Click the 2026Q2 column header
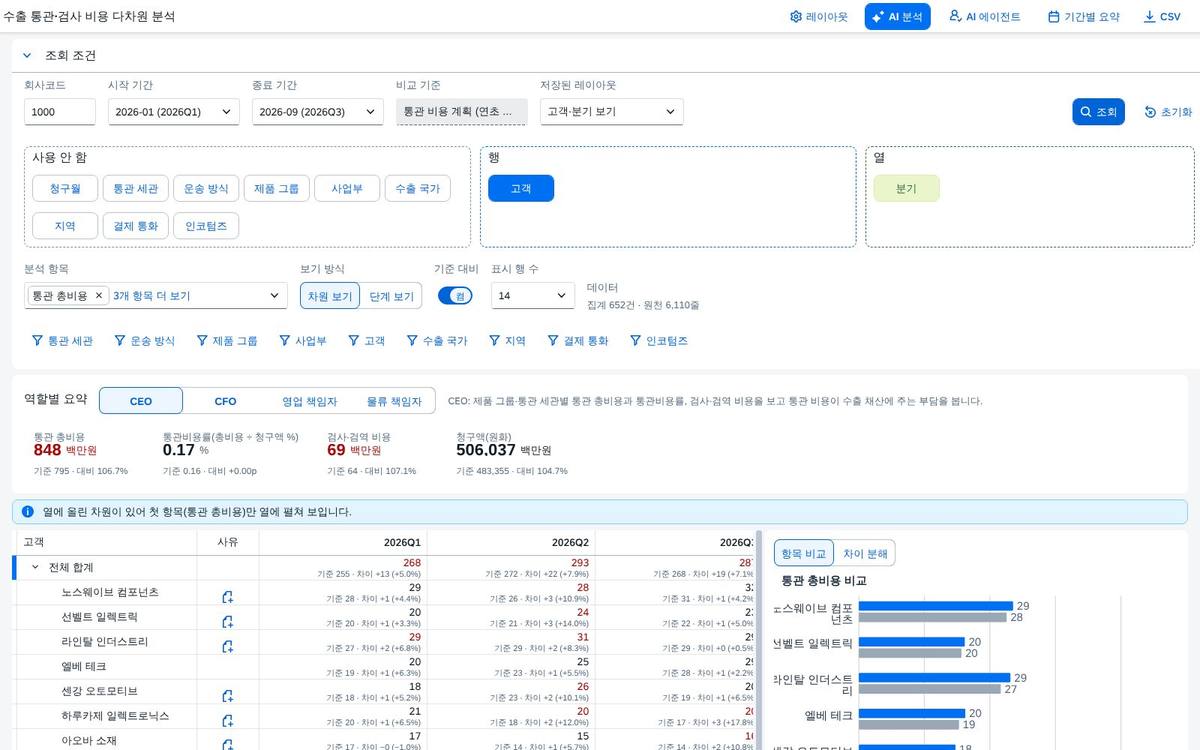 click(510, 542)
